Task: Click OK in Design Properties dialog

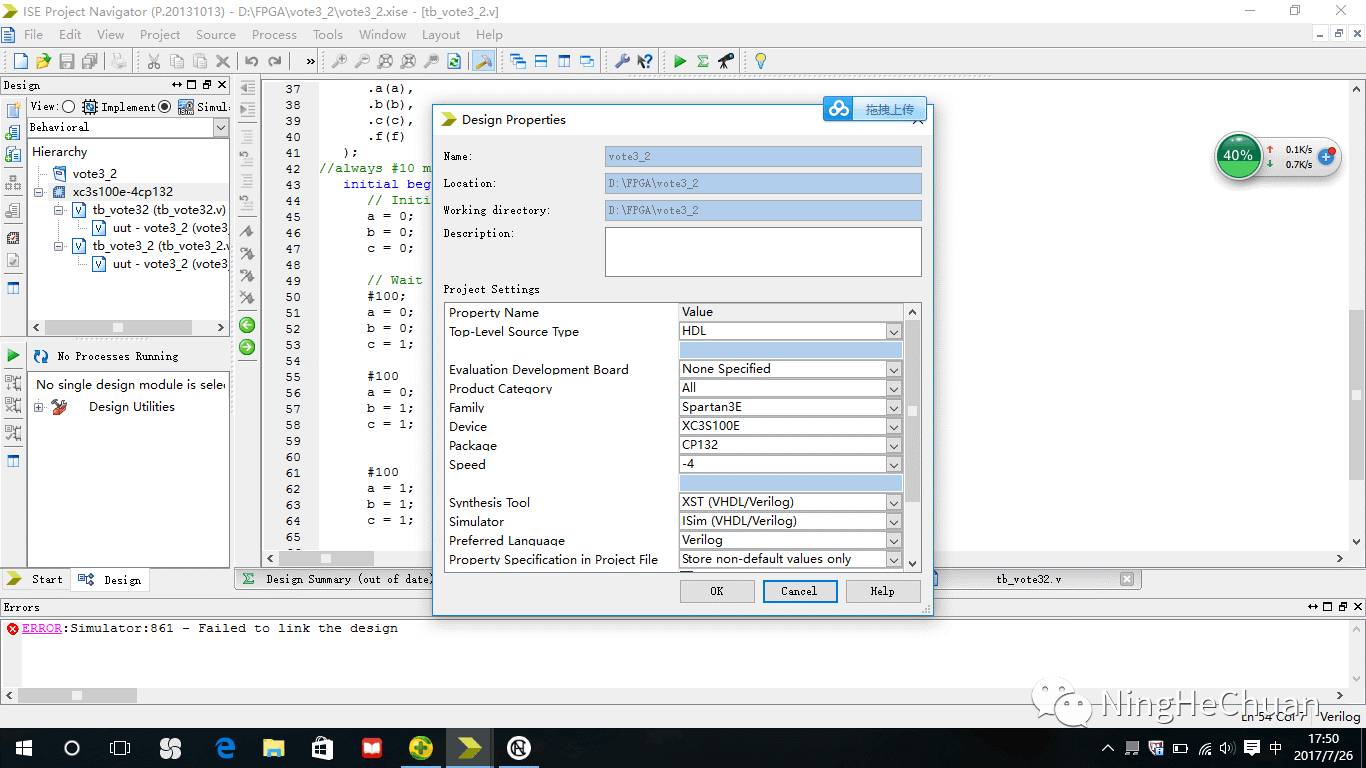Action: pyautogui.click(x=716, y=591)
